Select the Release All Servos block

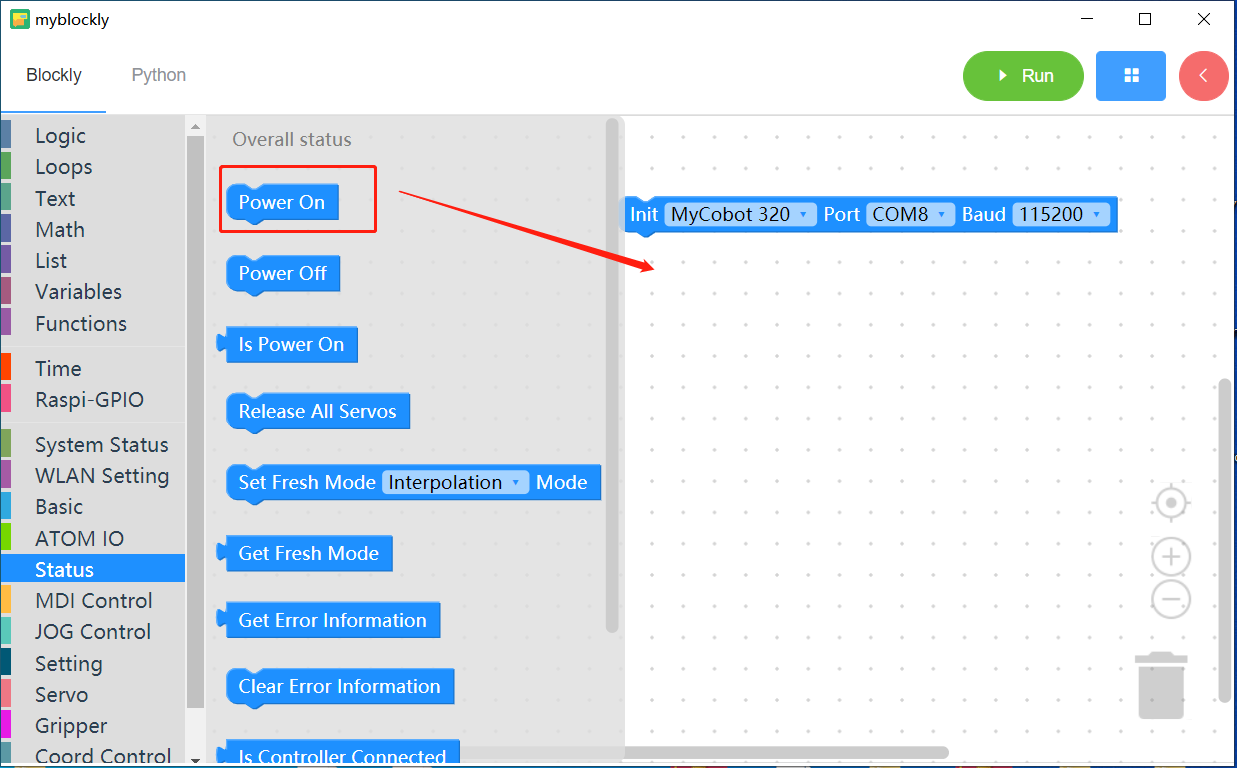click(x=318, y=412)
